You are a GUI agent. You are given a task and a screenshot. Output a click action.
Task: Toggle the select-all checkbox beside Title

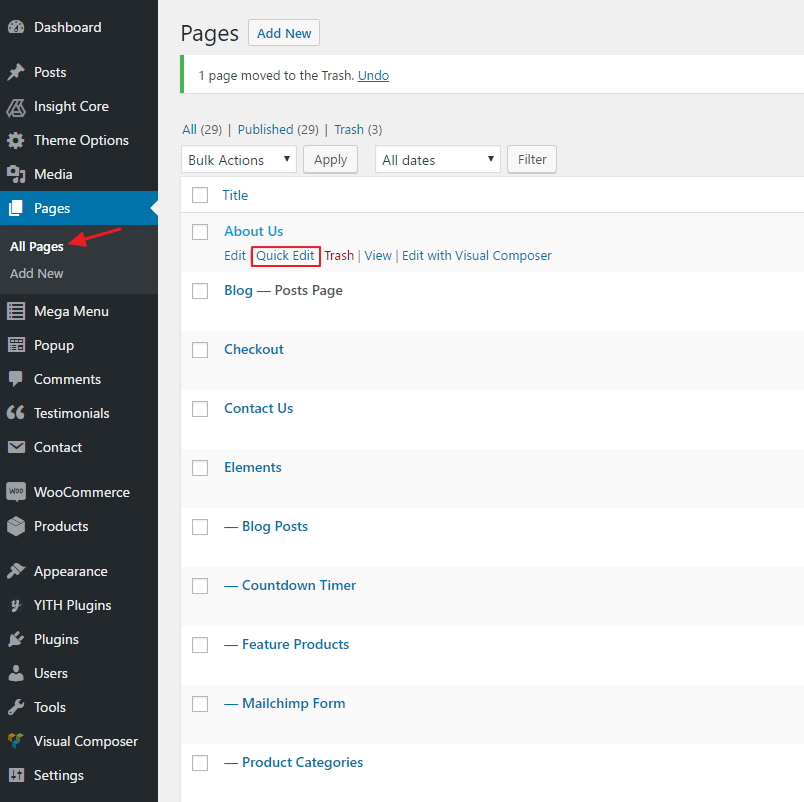point(200,195)
